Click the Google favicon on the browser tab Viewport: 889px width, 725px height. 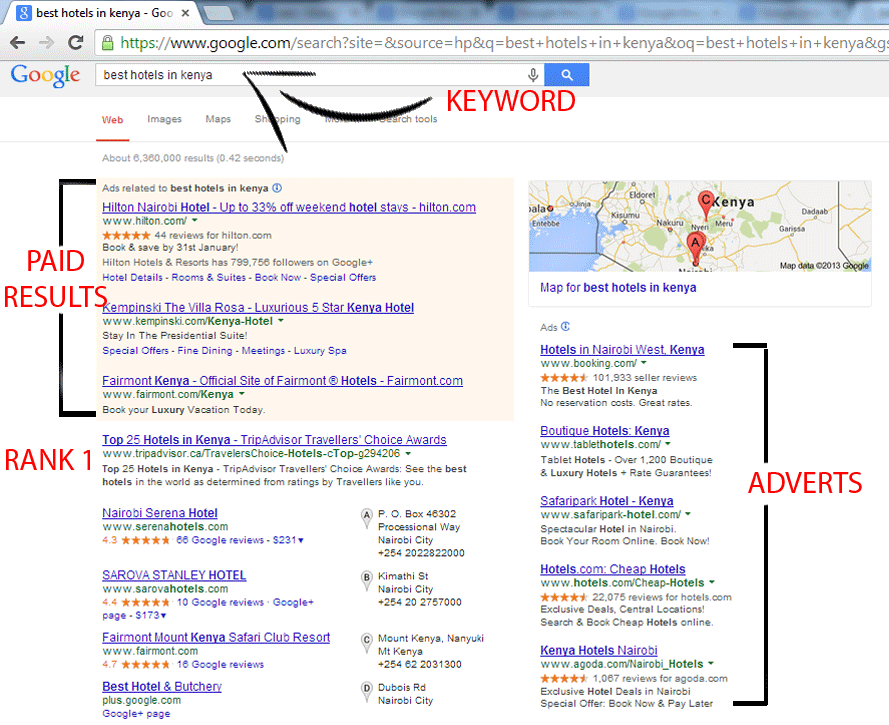(x=23, y=12)
